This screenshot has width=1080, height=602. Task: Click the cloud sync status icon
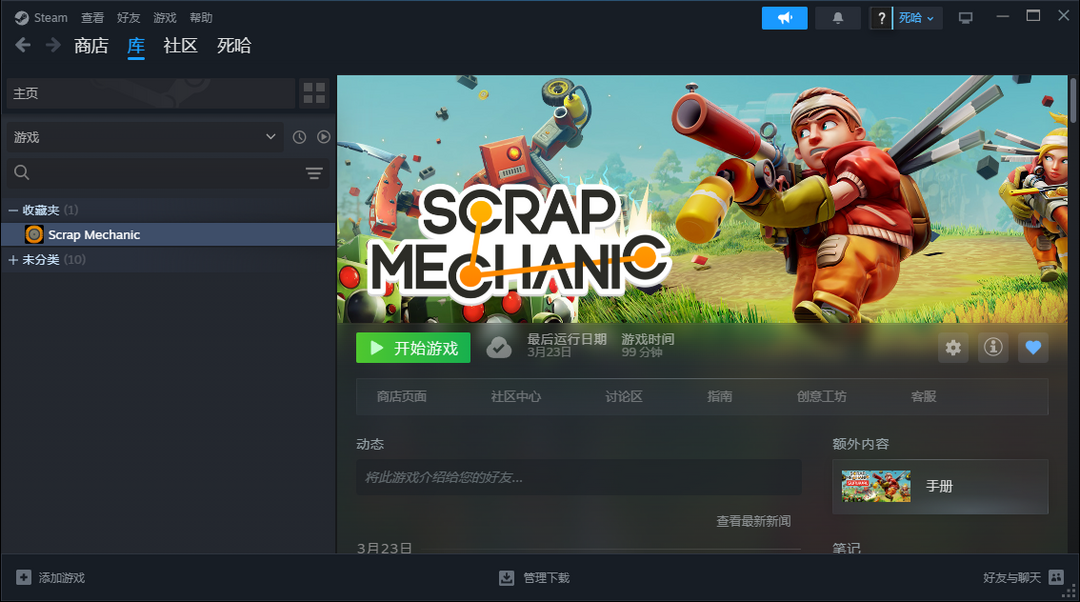point(498,348)
